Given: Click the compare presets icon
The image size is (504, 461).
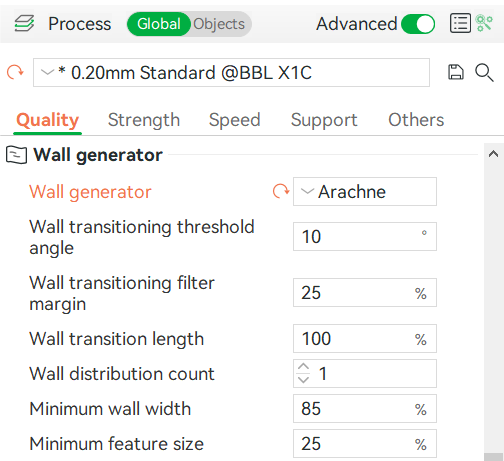Looking at the screenshot, I should 484,23.
